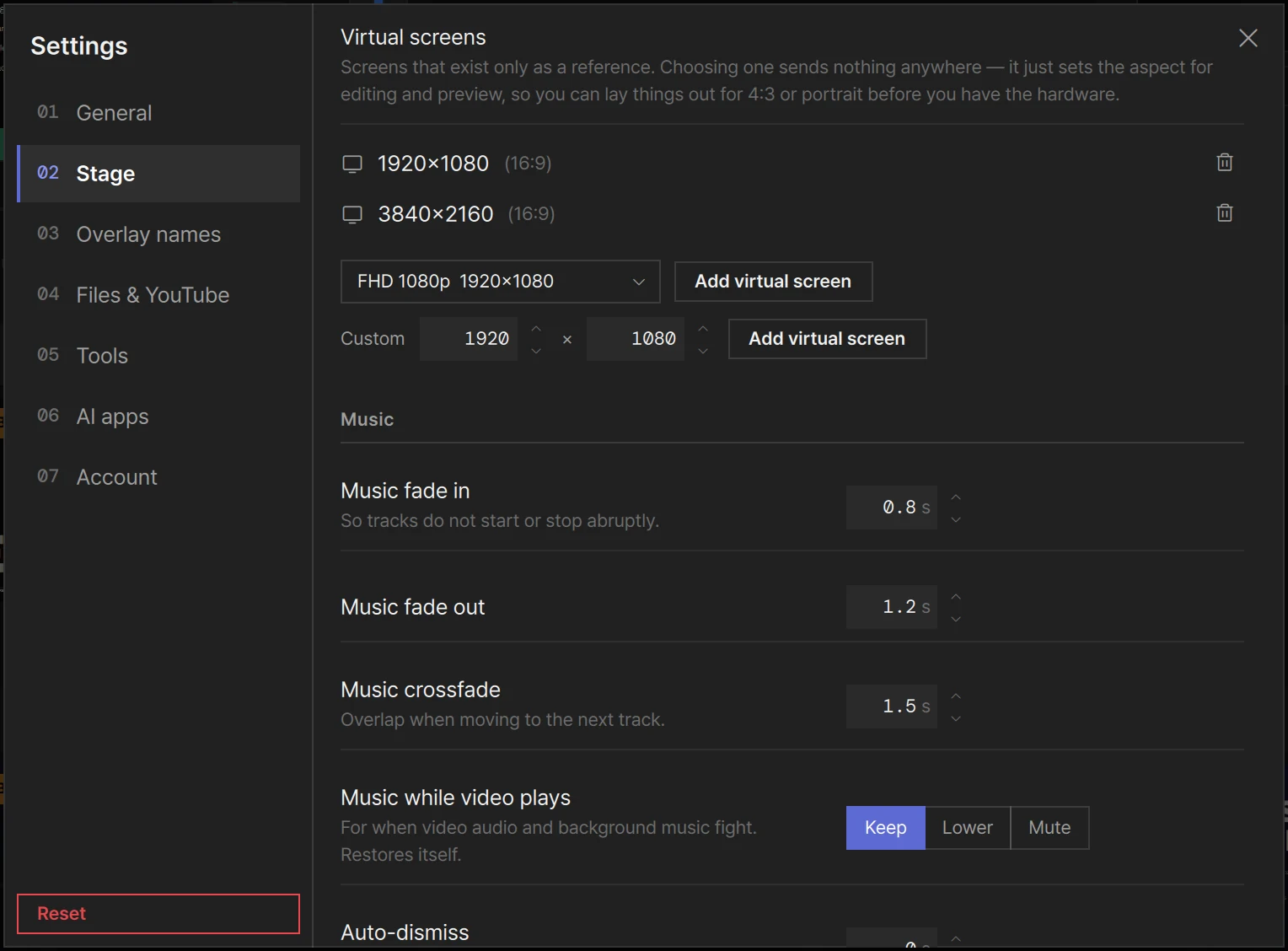Click the 1920×1080 screen entry text
The height and width of the screenshot is (951, 1288).
coord(433,164)
